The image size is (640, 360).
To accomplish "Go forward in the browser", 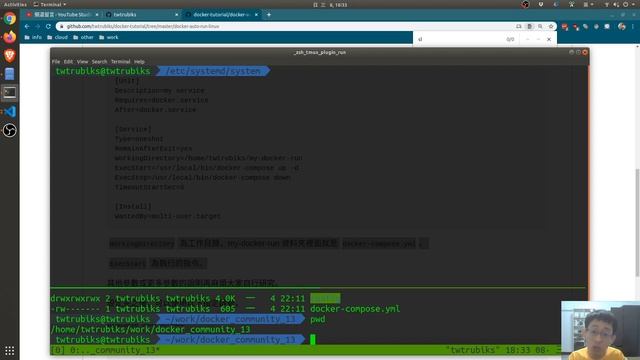I will point(38,26).
